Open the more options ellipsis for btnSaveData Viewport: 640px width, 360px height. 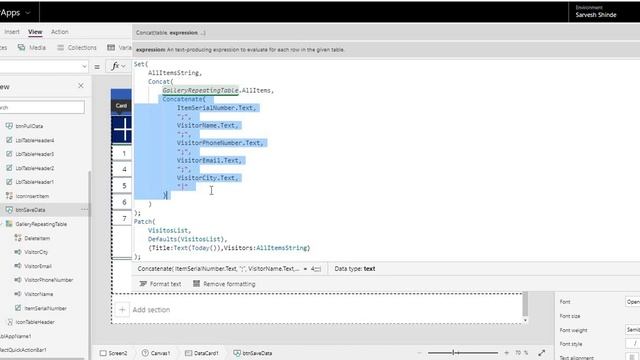pos(84,209)
